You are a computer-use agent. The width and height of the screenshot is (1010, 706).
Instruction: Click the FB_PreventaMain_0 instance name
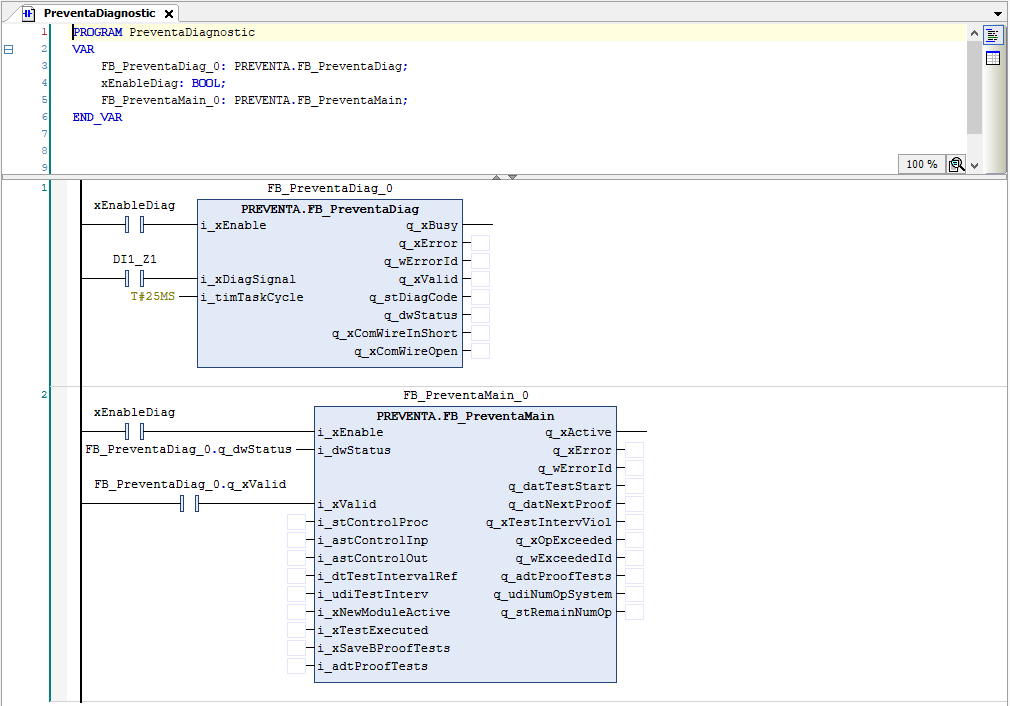(466, 395)
